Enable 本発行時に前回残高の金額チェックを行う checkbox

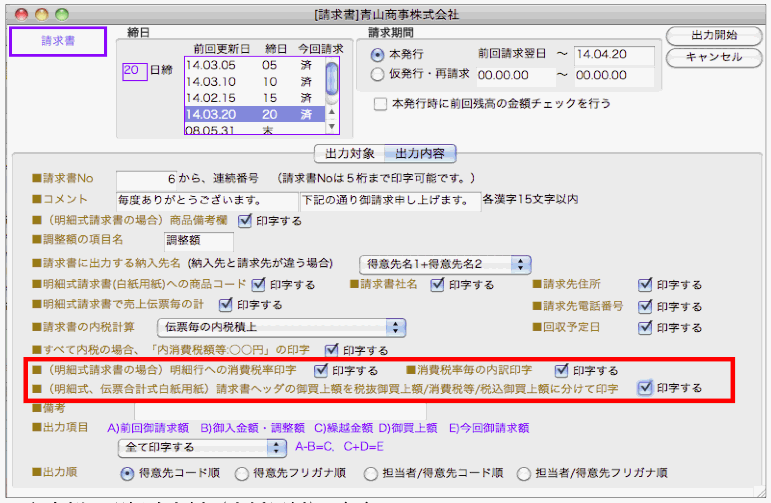click(380, 104)
